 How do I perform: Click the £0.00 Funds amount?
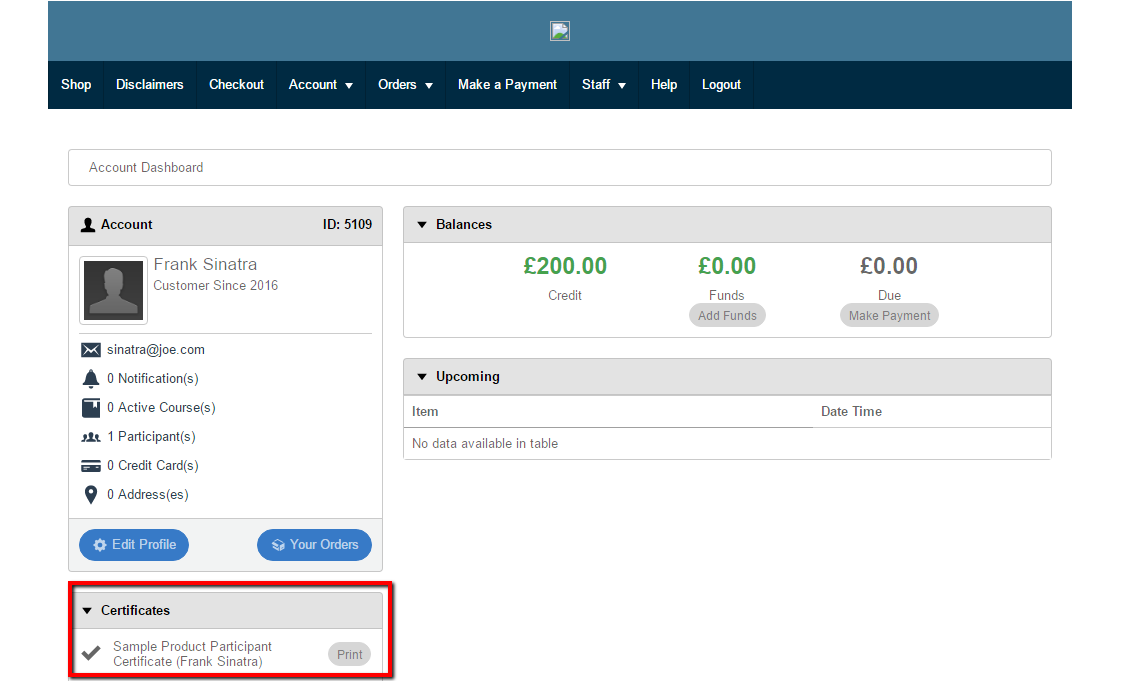click(x=727, y=266)
